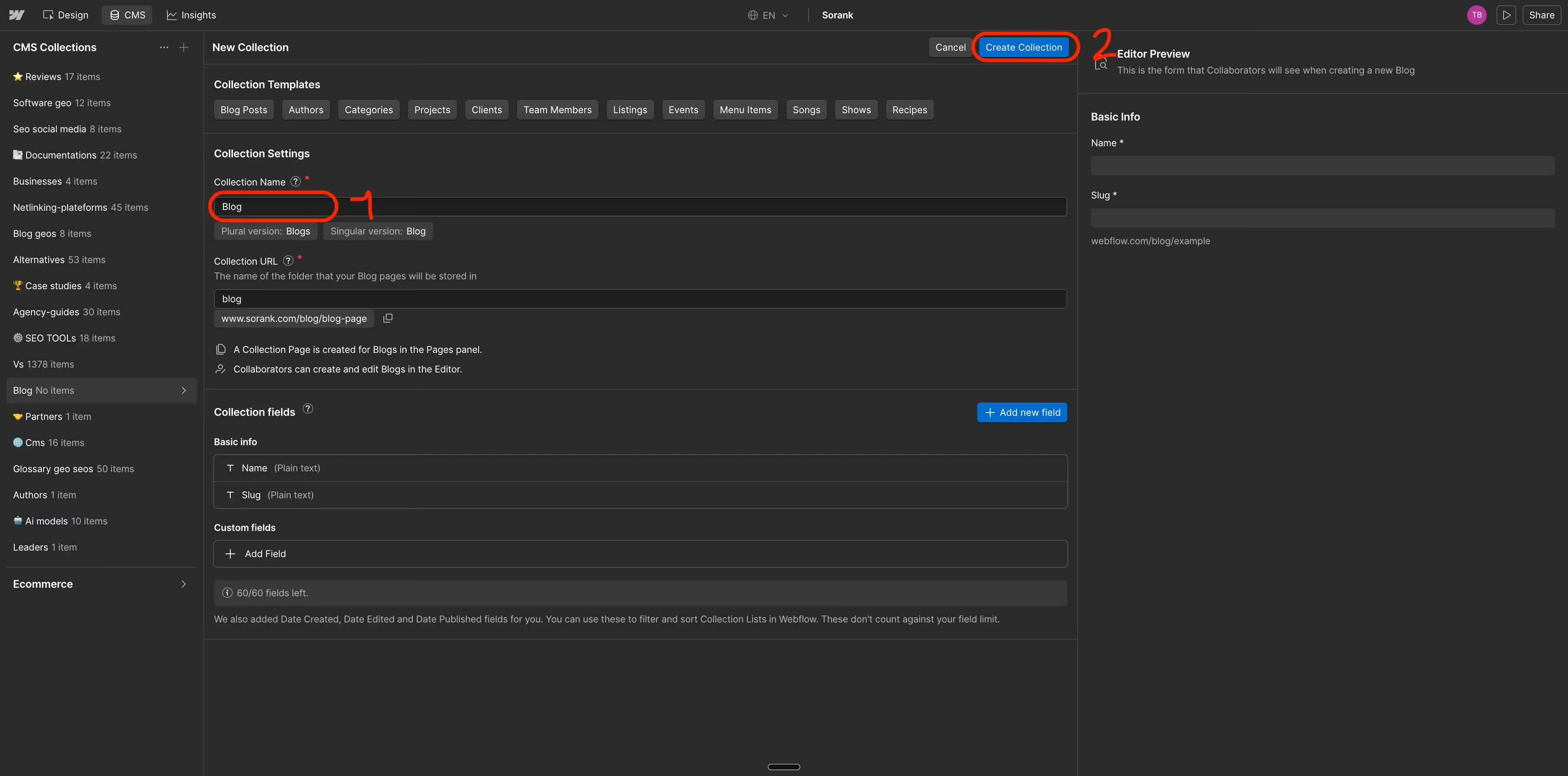Screen dimensions: 1568x776
Task: Click the bottom panel drag handle
Action: tap(784, 767)
